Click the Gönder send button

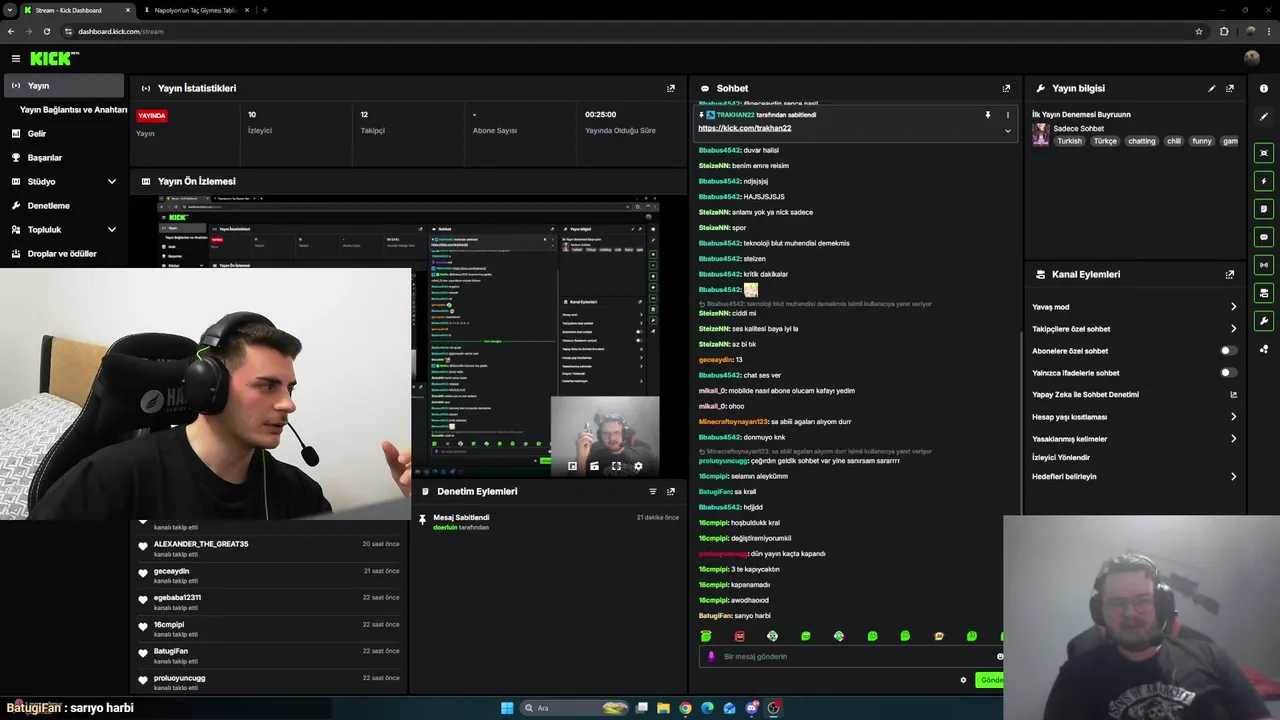990,680
